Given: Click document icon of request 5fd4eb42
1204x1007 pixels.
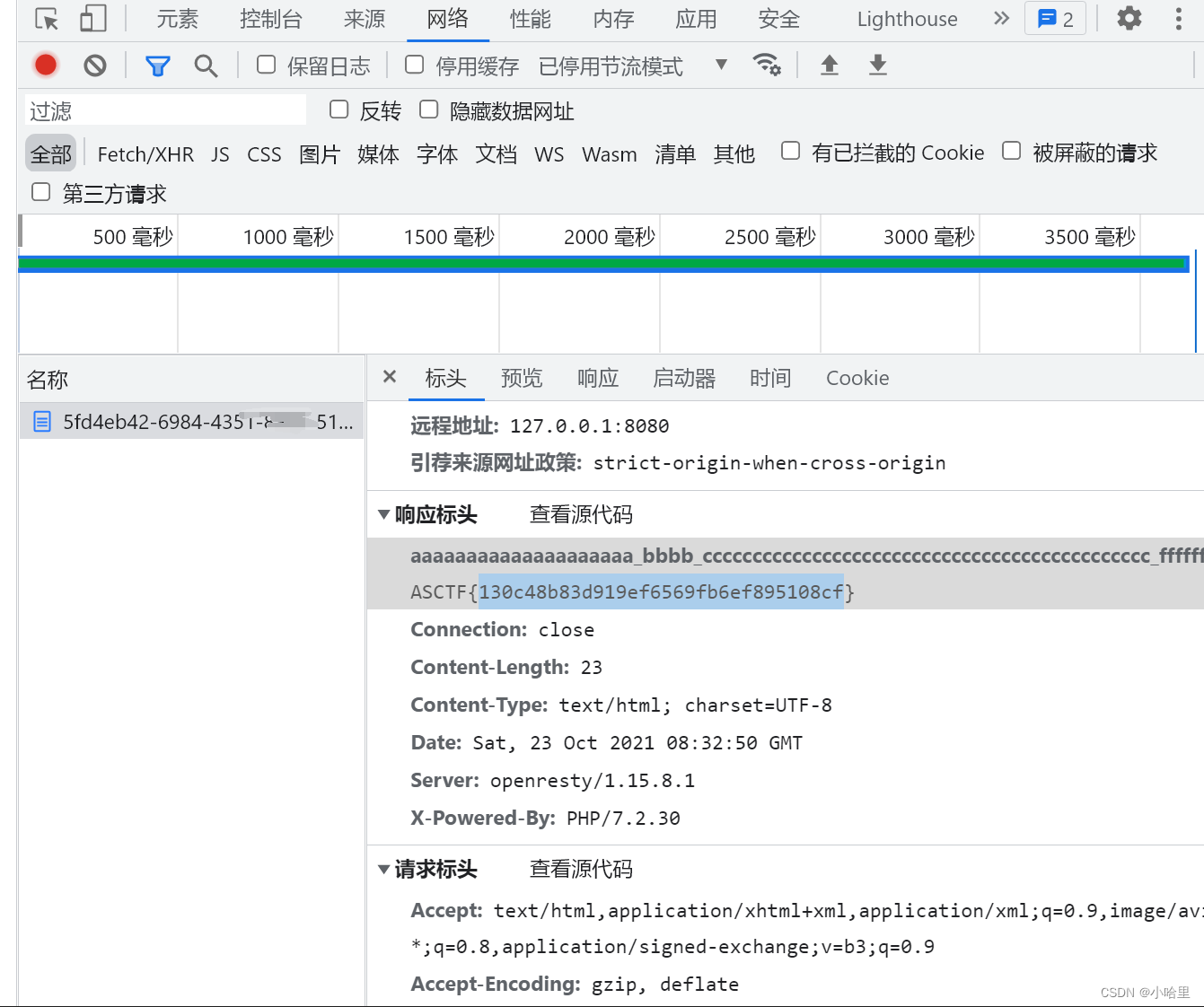Looking at the screenshot, I should click(42, 422).
